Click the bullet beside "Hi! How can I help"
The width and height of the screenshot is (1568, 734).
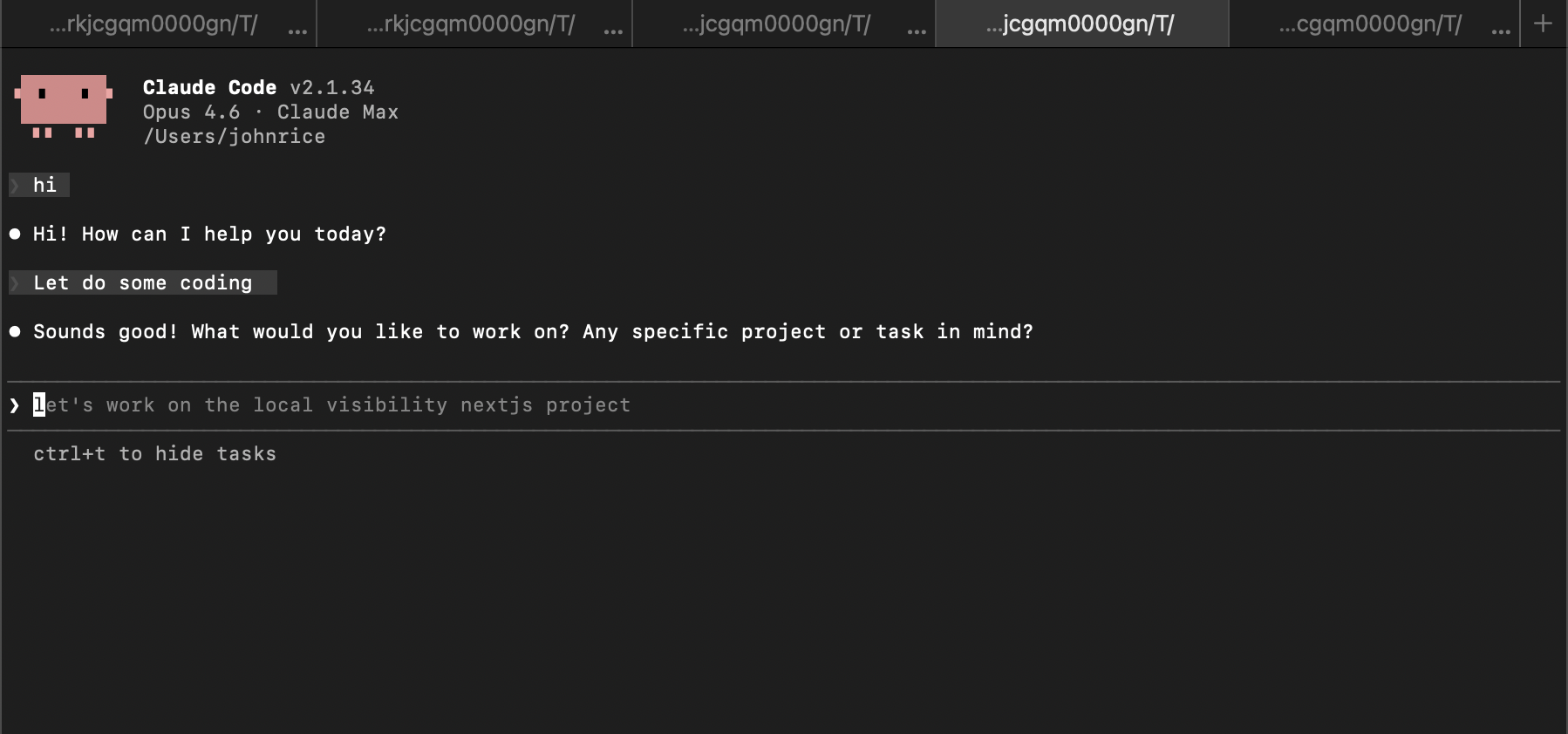14,234
